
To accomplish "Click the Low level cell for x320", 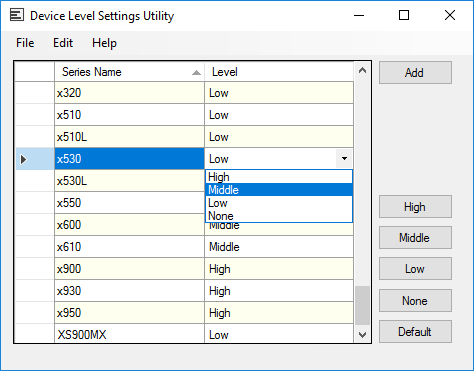I will coord(279,93).
